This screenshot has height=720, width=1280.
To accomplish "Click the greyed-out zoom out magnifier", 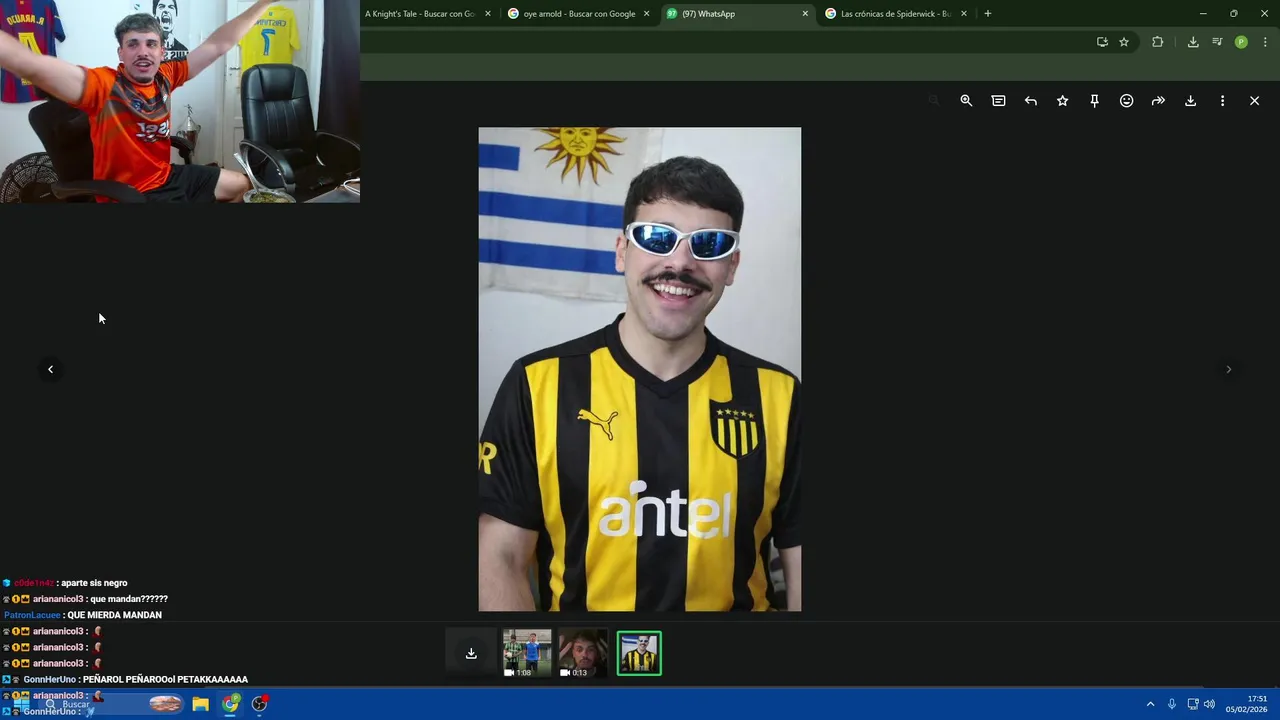I will pos(934,101).
